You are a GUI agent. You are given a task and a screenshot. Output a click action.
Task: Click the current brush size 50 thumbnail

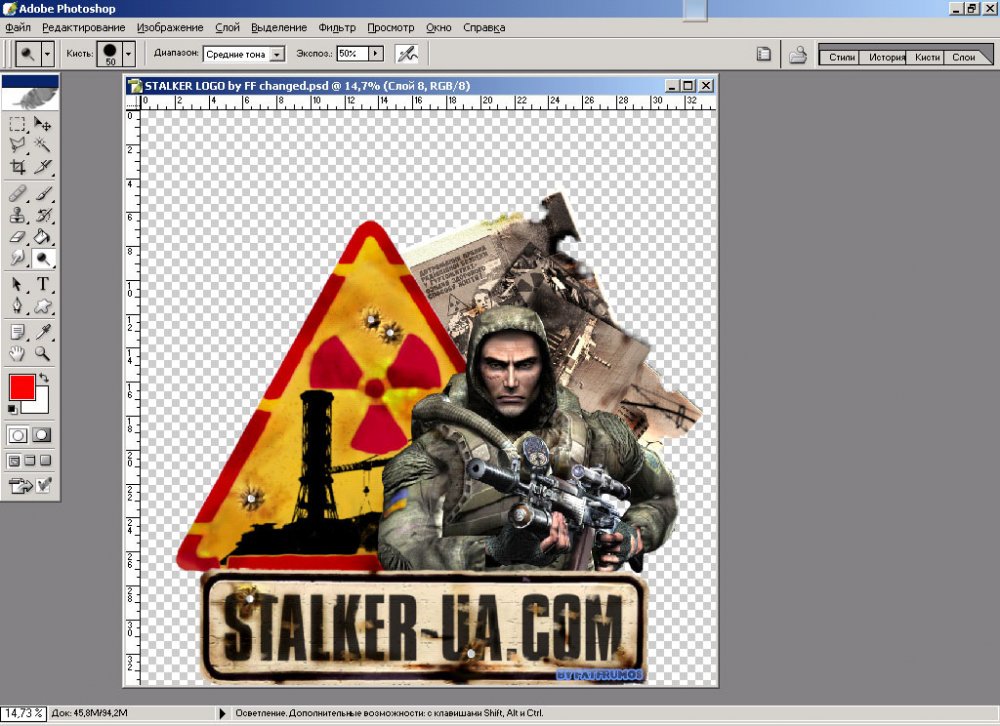coord(110,54)
